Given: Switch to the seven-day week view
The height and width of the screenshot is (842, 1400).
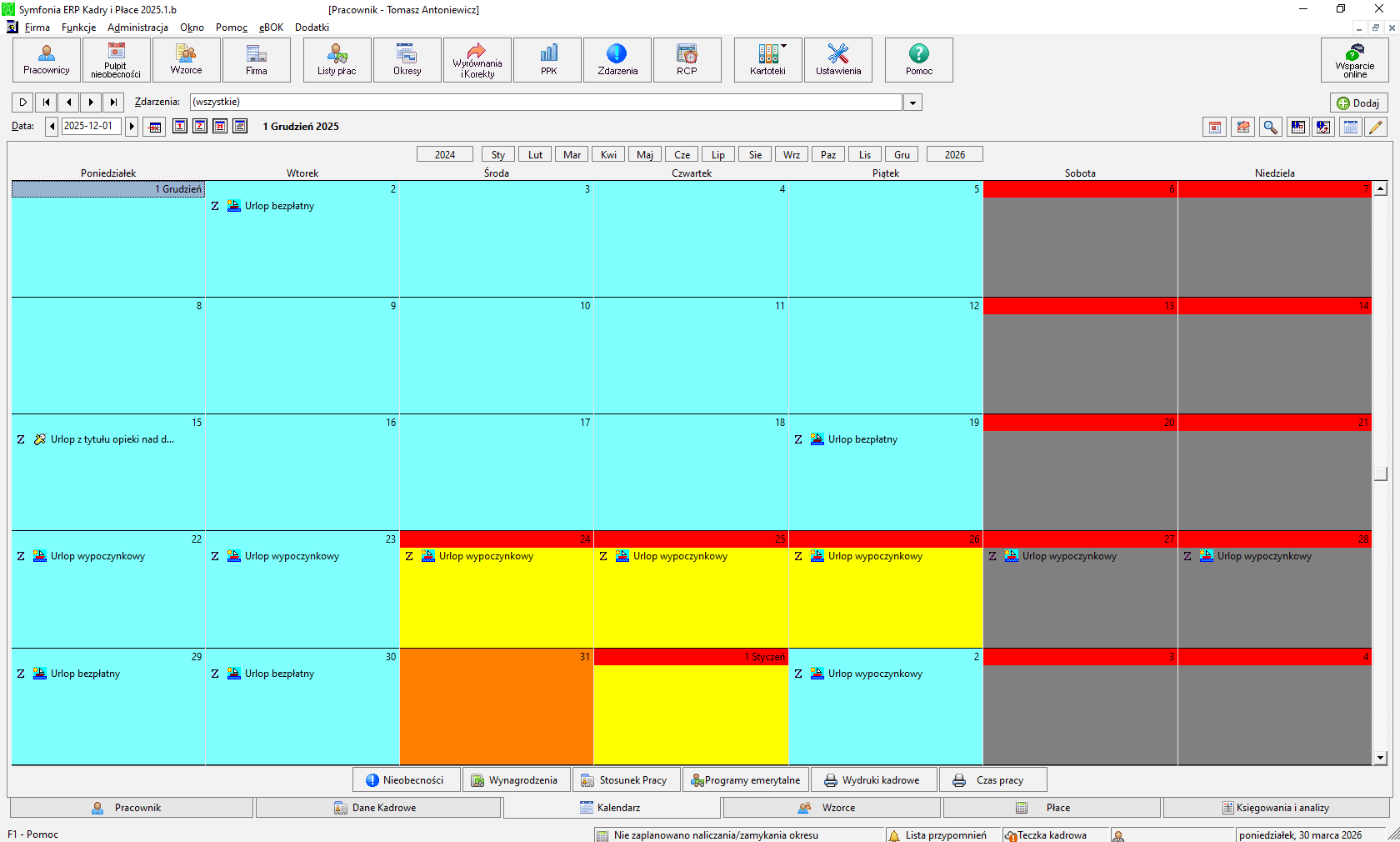Looking at the screenshot, I should click(x=200, y=126).
